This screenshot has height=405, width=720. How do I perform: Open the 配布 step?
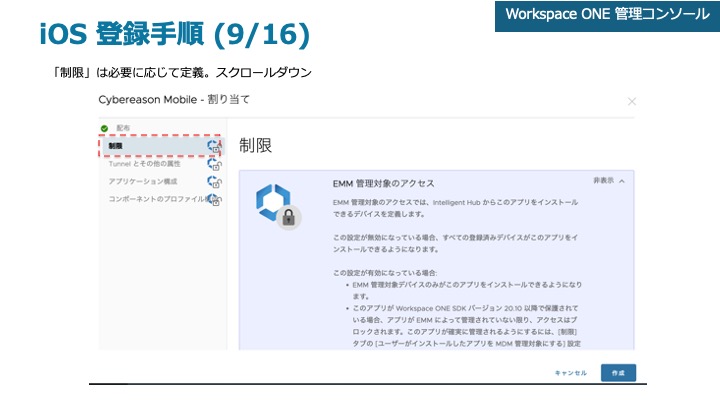point(123,128)
